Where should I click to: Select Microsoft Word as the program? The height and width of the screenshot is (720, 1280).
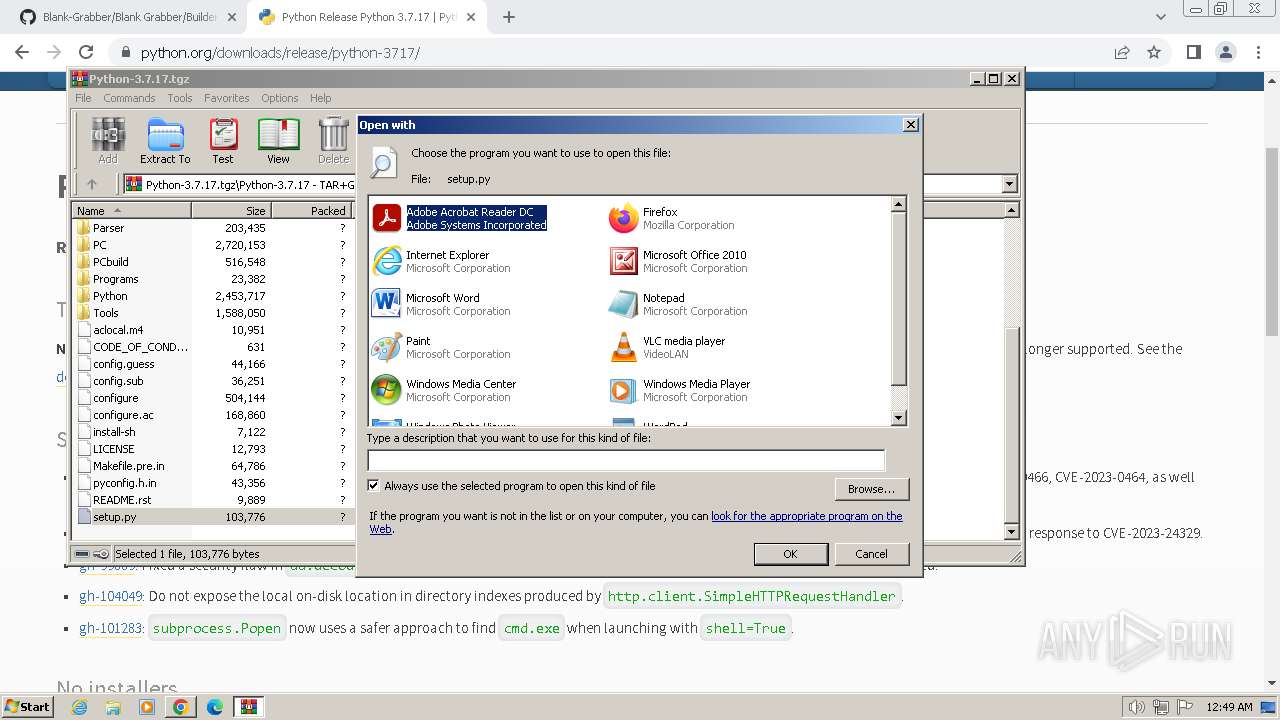(x=441, y=304)
